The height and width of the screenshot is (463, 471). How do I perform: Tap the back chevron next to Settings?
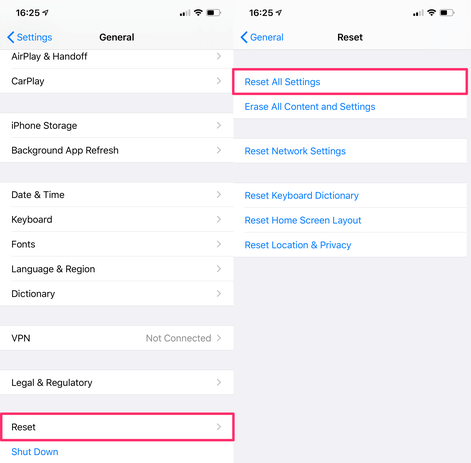[x=11, y=37]
